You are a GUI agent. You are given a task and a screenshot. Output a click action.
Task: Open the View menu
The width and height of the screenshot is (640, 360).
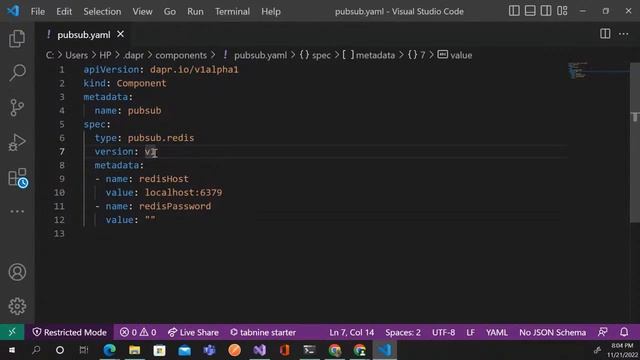tap(142, 11)
